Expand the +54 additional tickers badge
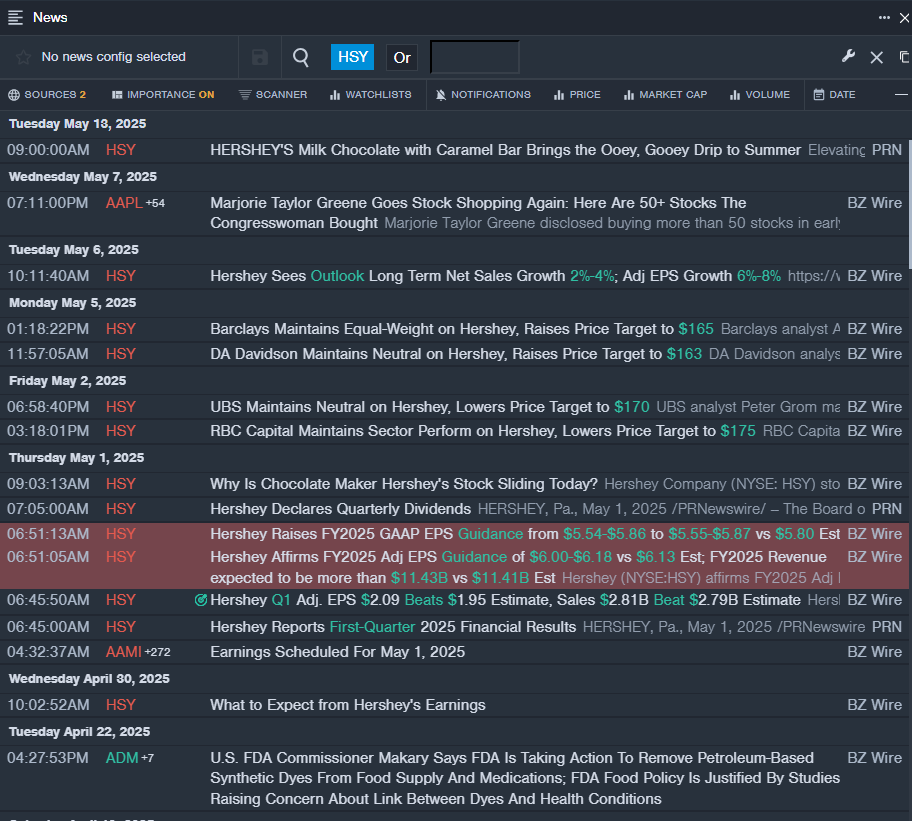912x821 pixels. pos(155,204)
